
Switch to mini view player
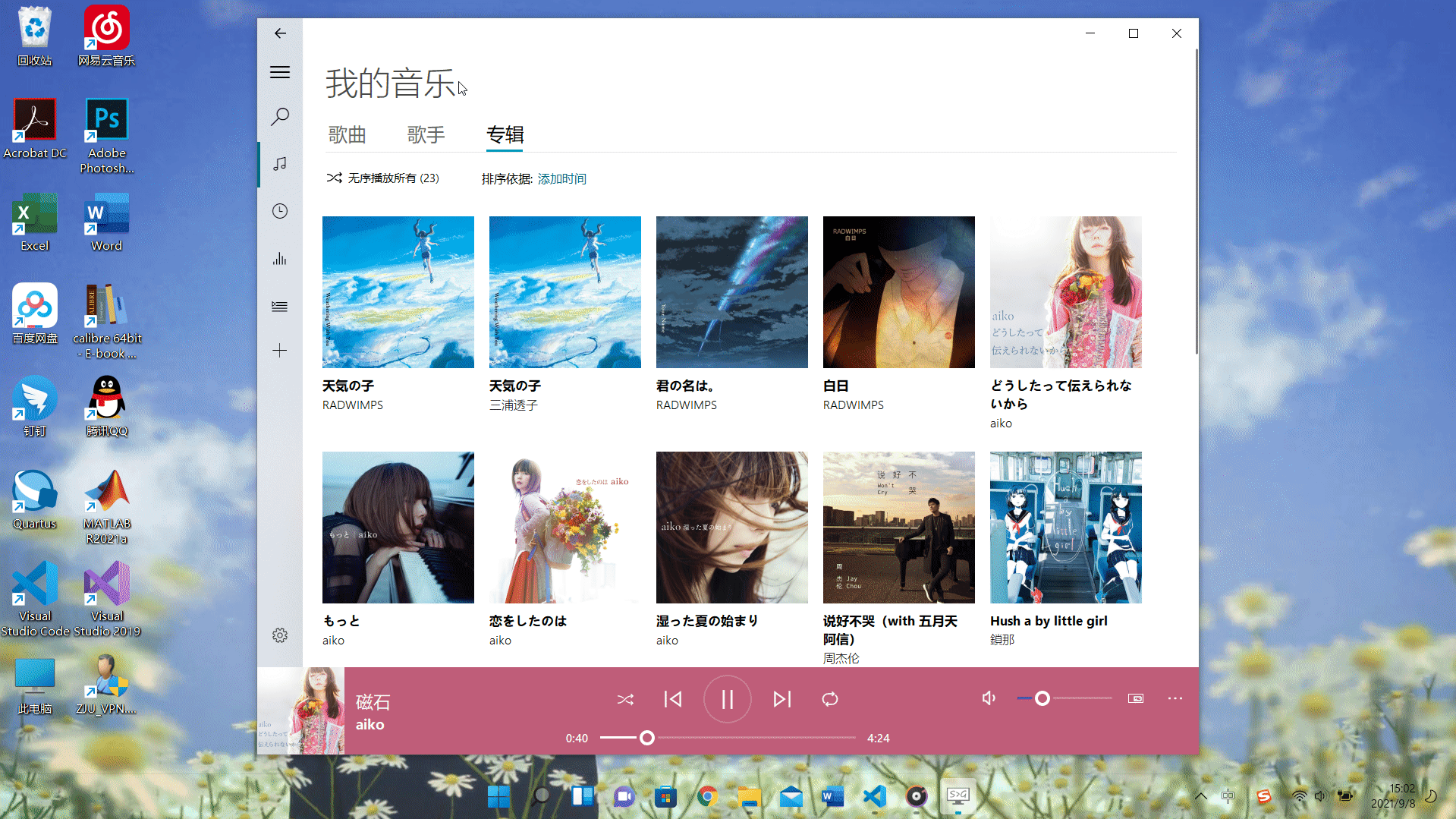click(1136, 698)
